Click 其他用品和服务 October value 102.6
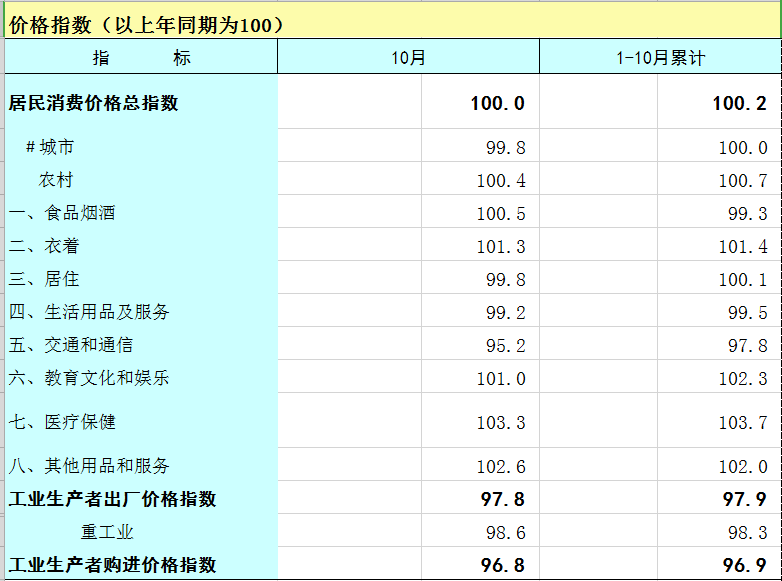The height and width of the screenshot is (581, 782). point(500,467)
